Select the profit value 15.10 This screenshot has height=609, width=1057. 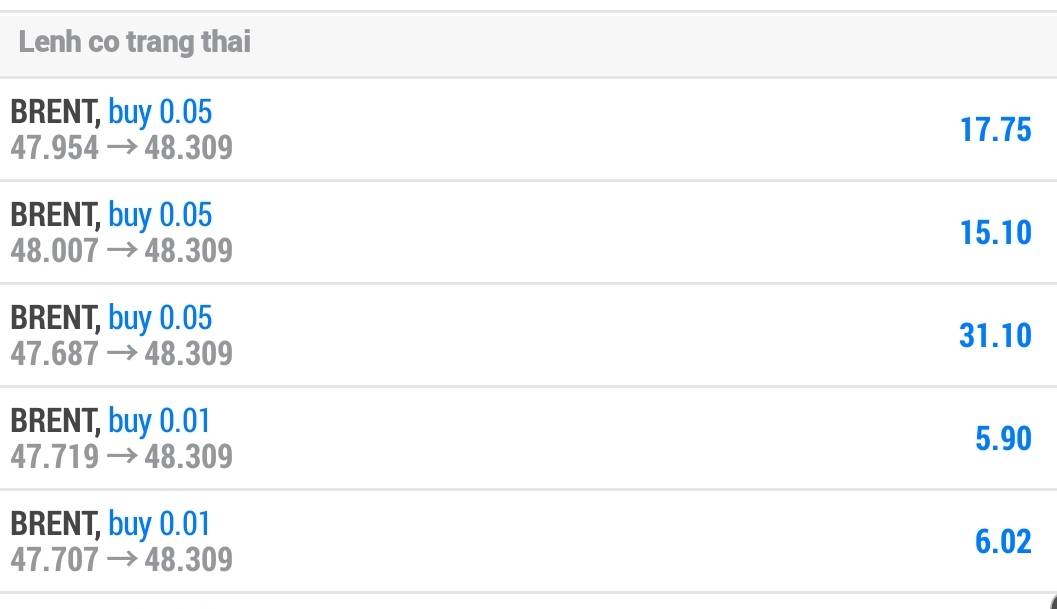(995, 233)
